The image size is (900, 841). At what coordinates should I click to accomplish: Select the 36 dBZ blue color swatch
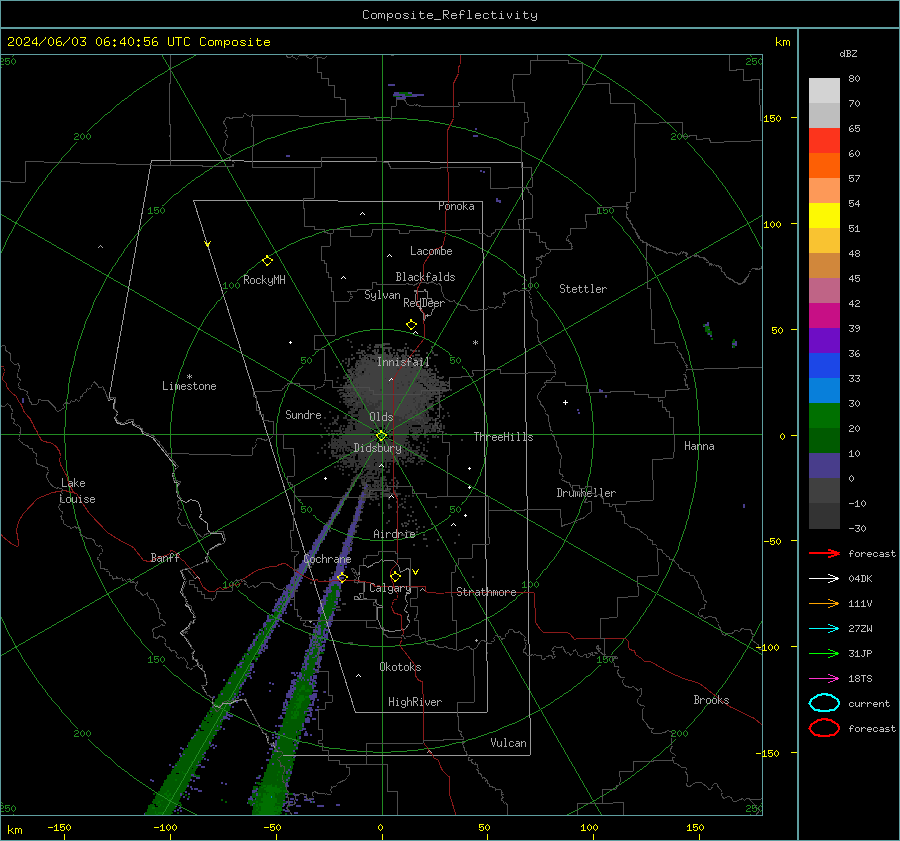pyautogui.click(x=824, y=366)
